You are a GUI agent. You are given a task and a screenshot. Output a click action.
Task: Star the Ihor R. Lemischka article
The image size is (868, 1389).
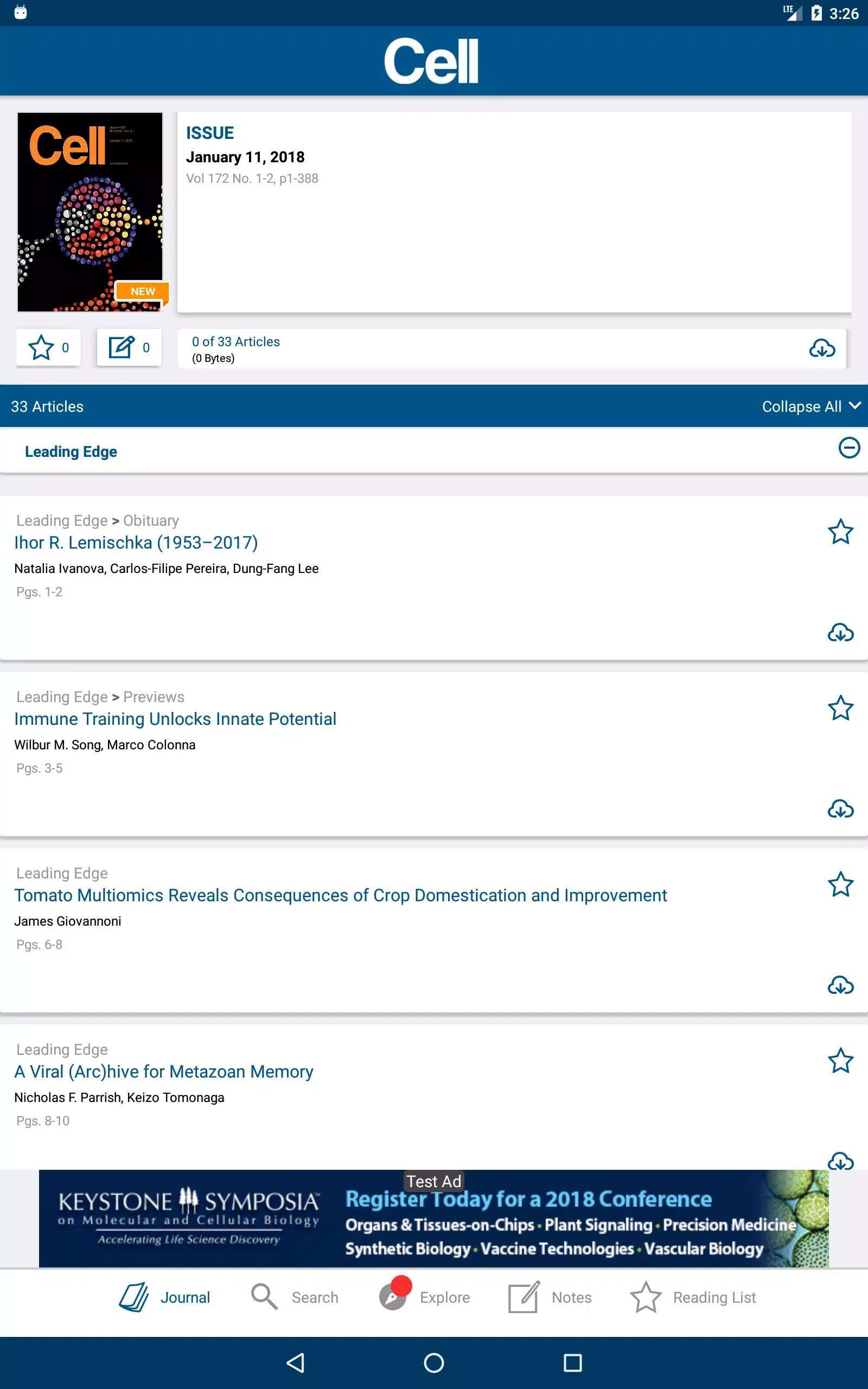[x=840, y=532]
